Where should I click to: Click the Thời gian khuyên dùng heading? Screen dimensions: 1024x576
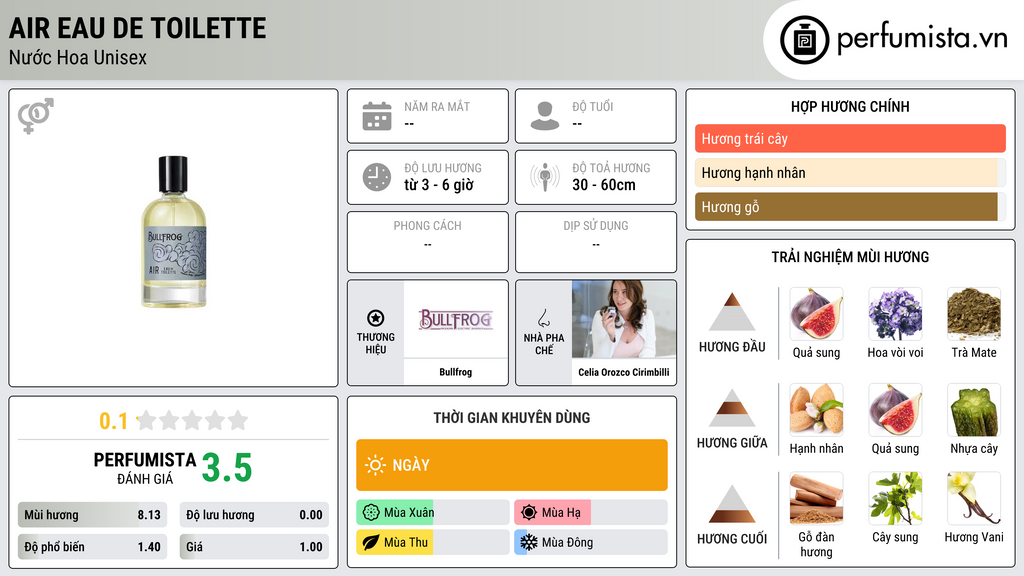click(512, 417)
